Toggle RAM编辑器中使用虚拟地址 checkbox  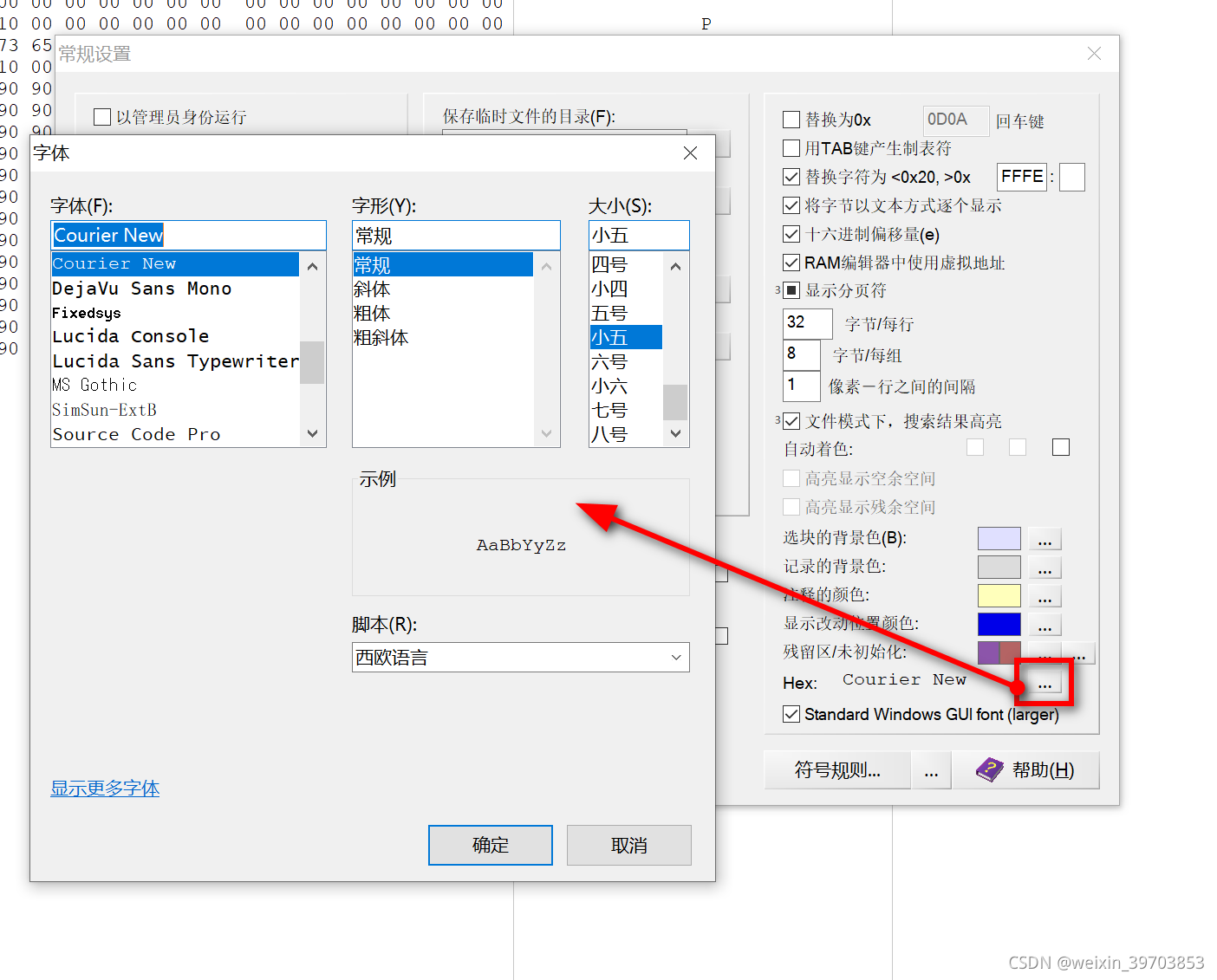point(791,263)
